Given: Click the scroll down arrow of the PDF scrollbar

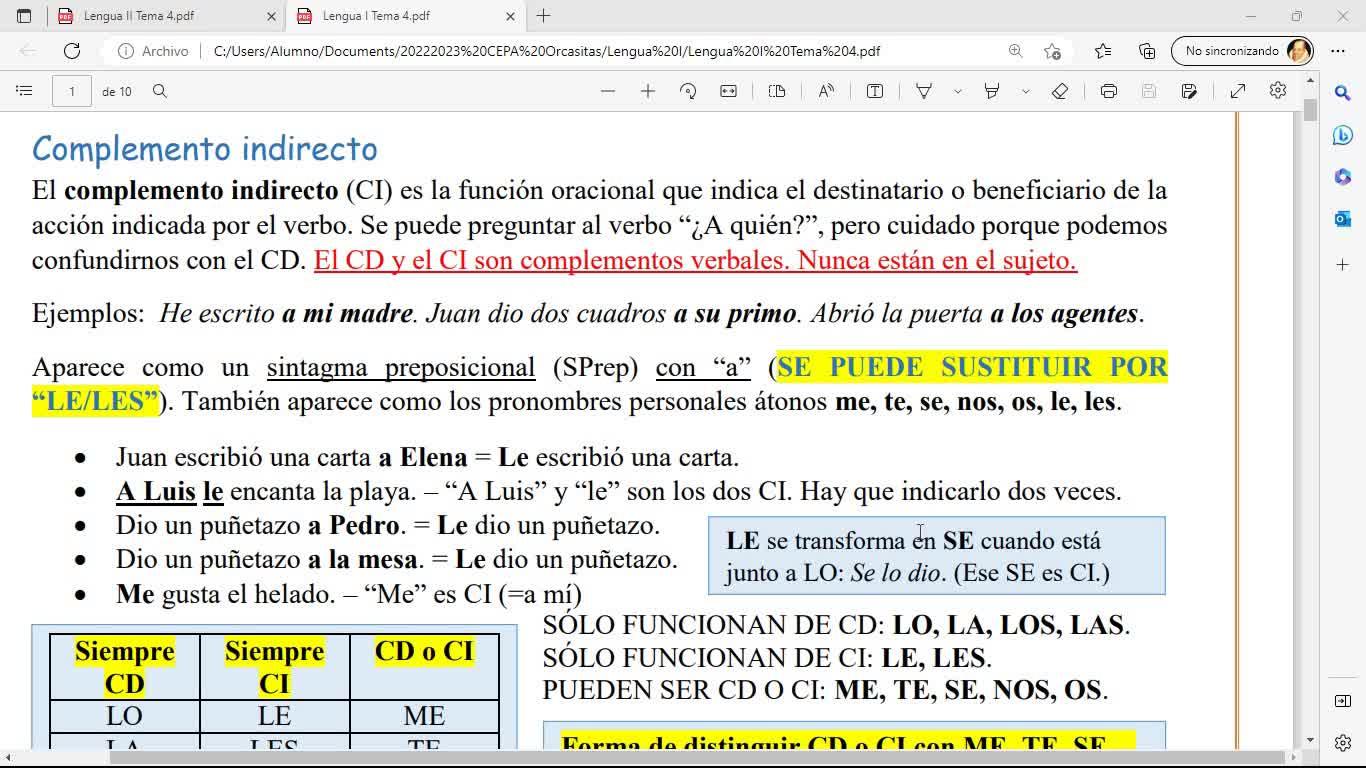Looking at the screenshot, I should tap(1310, 741).
